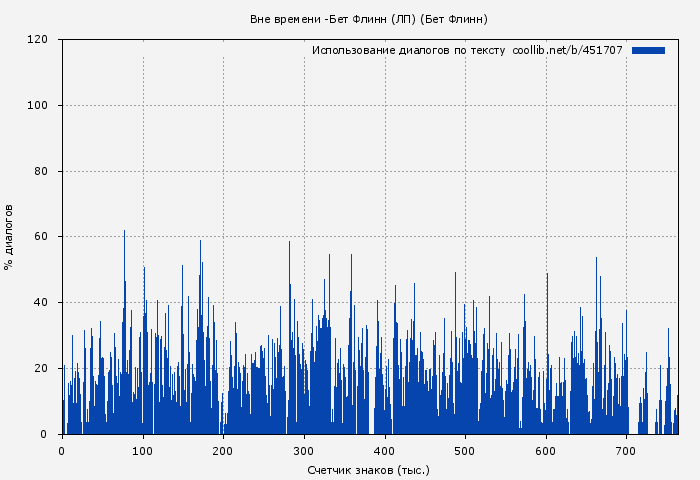Select the y-axis label '% диалогов'
The image size is (700, 480).
click(x=9, y=237)
